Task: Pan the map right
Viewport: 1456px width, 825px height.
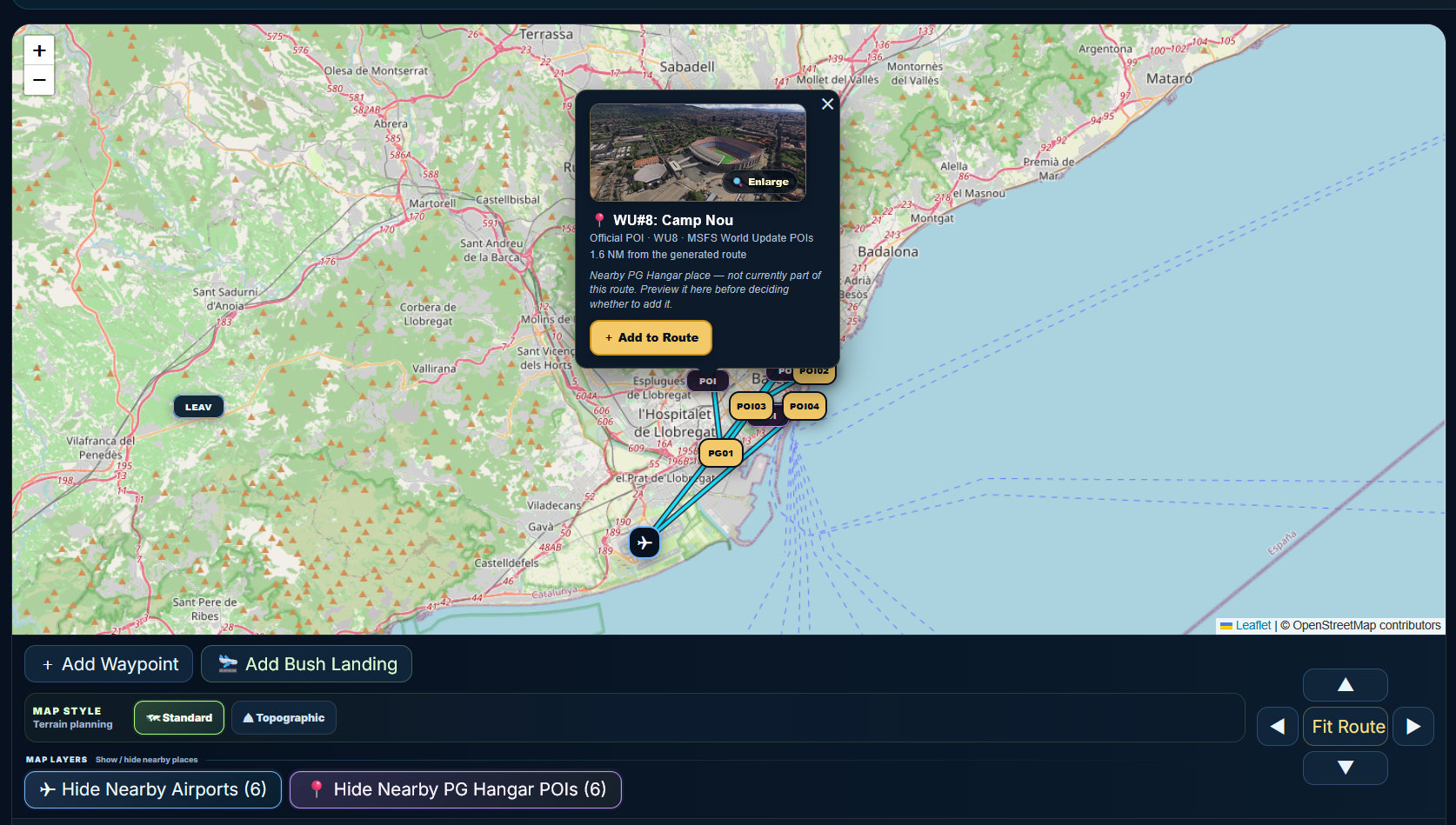Action: pyautogui.click(x=1413, y=727)
